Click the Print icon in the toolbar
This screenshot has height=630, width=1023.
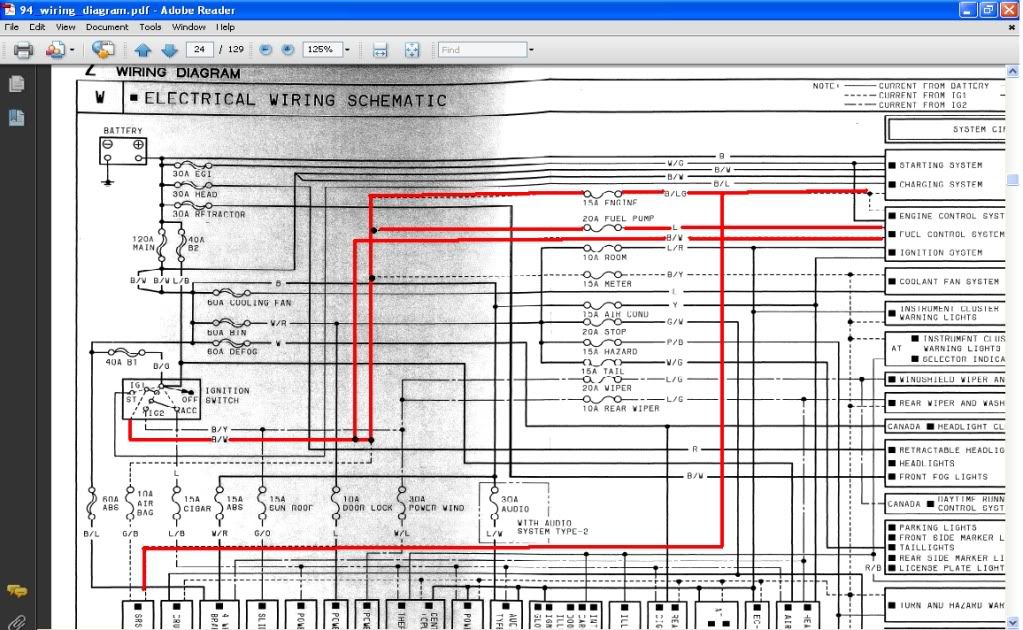pos(22,50)
